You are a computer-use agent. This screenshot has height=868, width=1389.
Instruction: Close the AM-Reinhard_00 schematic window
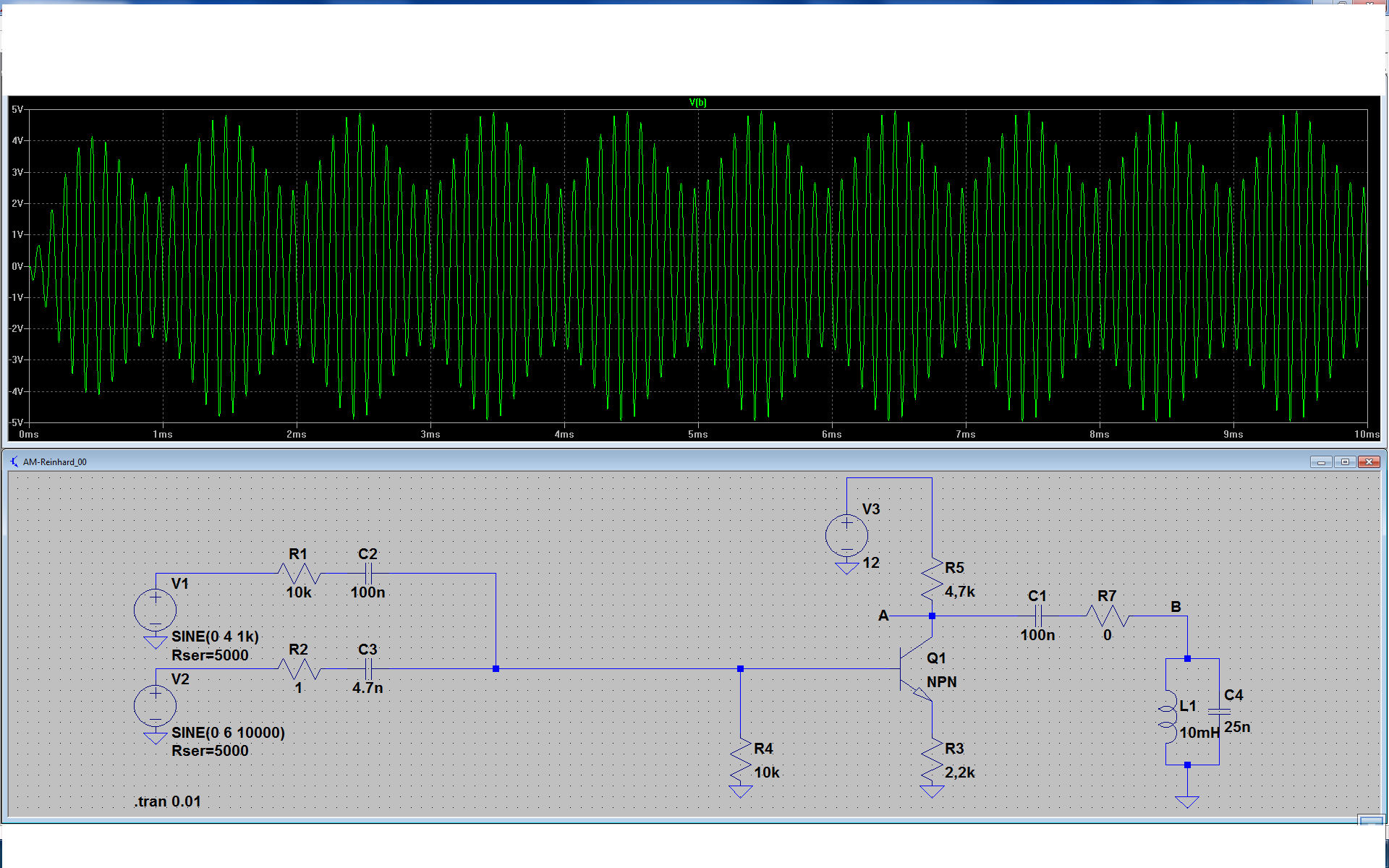[x=1369, y=461]
